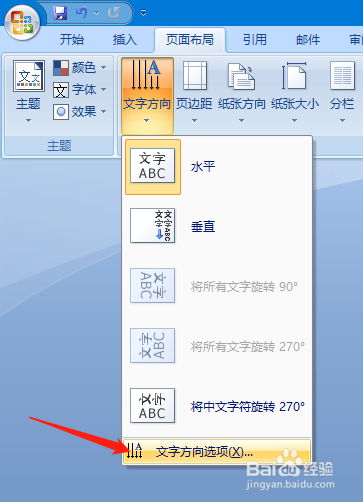Image resolution: width=363 pixels, height=502 pixels.
Task: Click the 页边距 margins icon
Action: click(195, 75)
